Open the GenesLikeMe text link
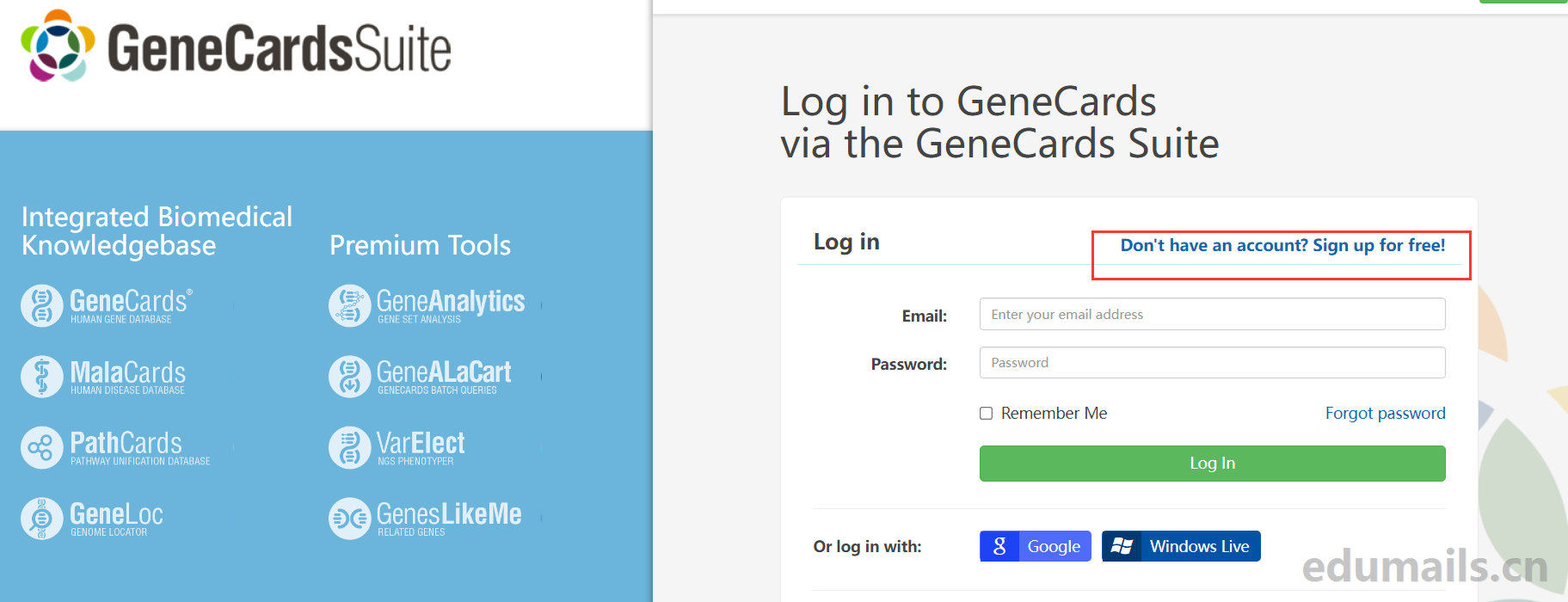The width and height of the screenshot is (1568, 602). pyautogui.click(x=449, y=514)
